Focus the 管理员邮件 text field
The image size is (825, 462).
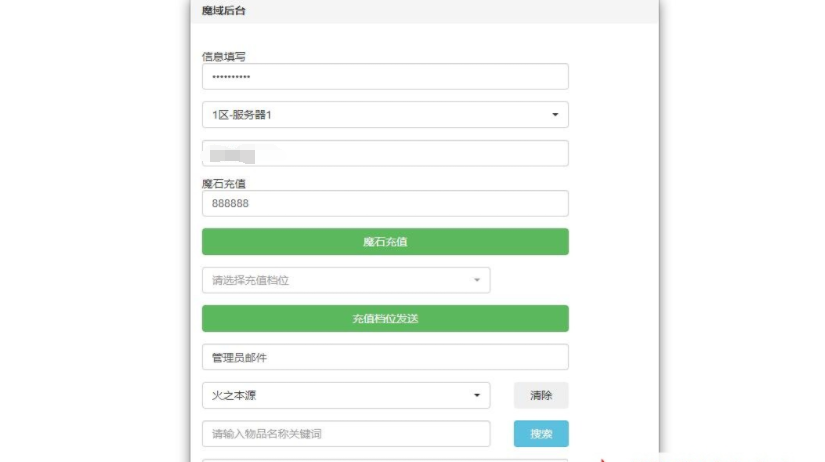385,357
